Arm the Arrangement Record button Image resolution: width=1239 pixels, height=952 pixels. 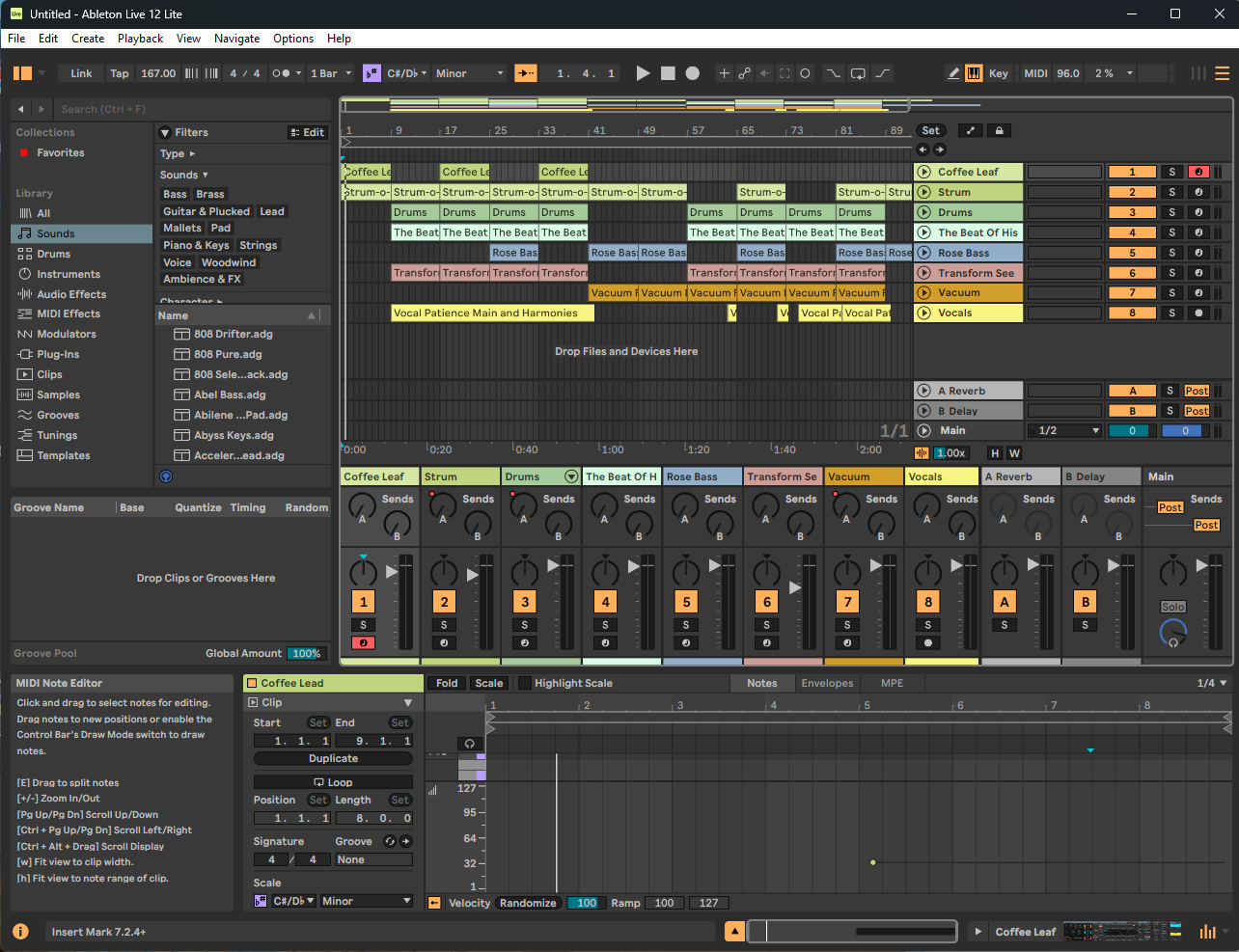click(692, 73)
